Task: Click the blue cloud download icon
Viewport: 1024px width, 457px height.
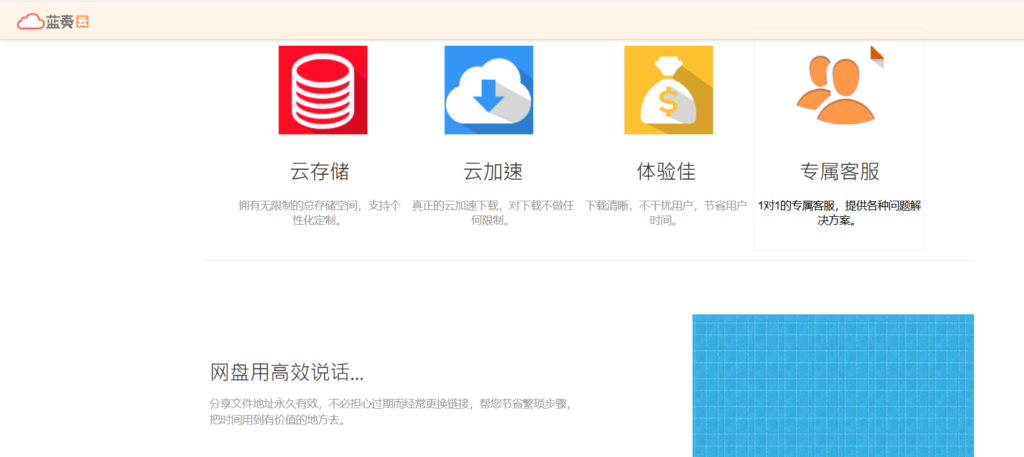Action: click(x=488, y=90)
